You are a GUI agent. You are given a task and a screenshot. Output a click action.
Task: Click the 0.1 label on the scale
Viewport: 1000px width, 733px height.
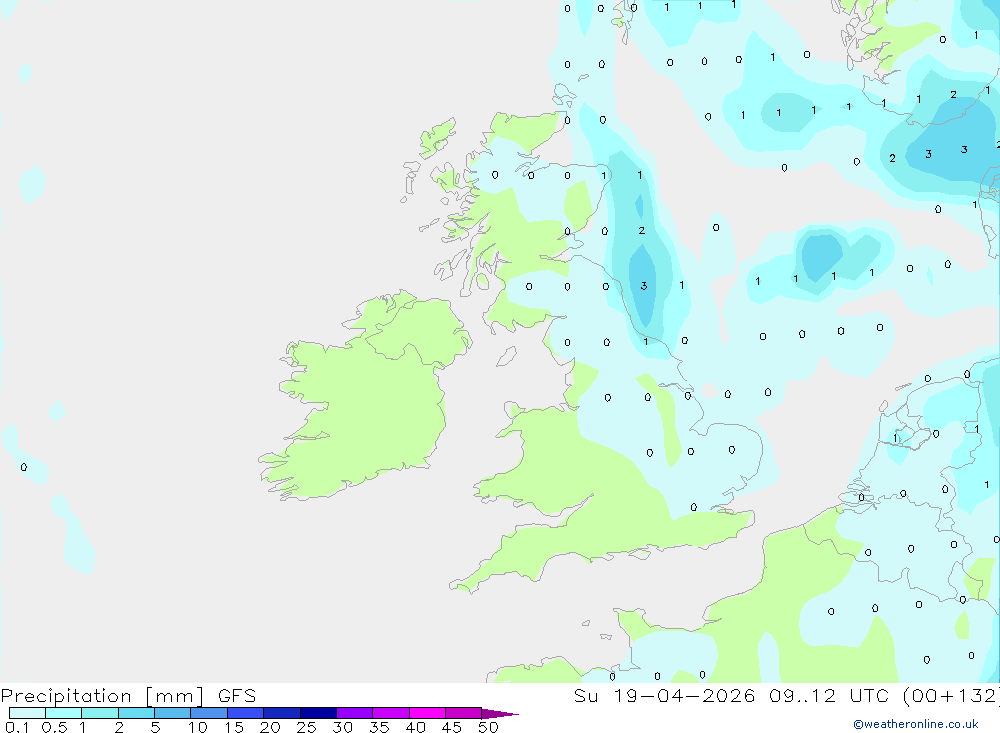[x=17, y=727]
